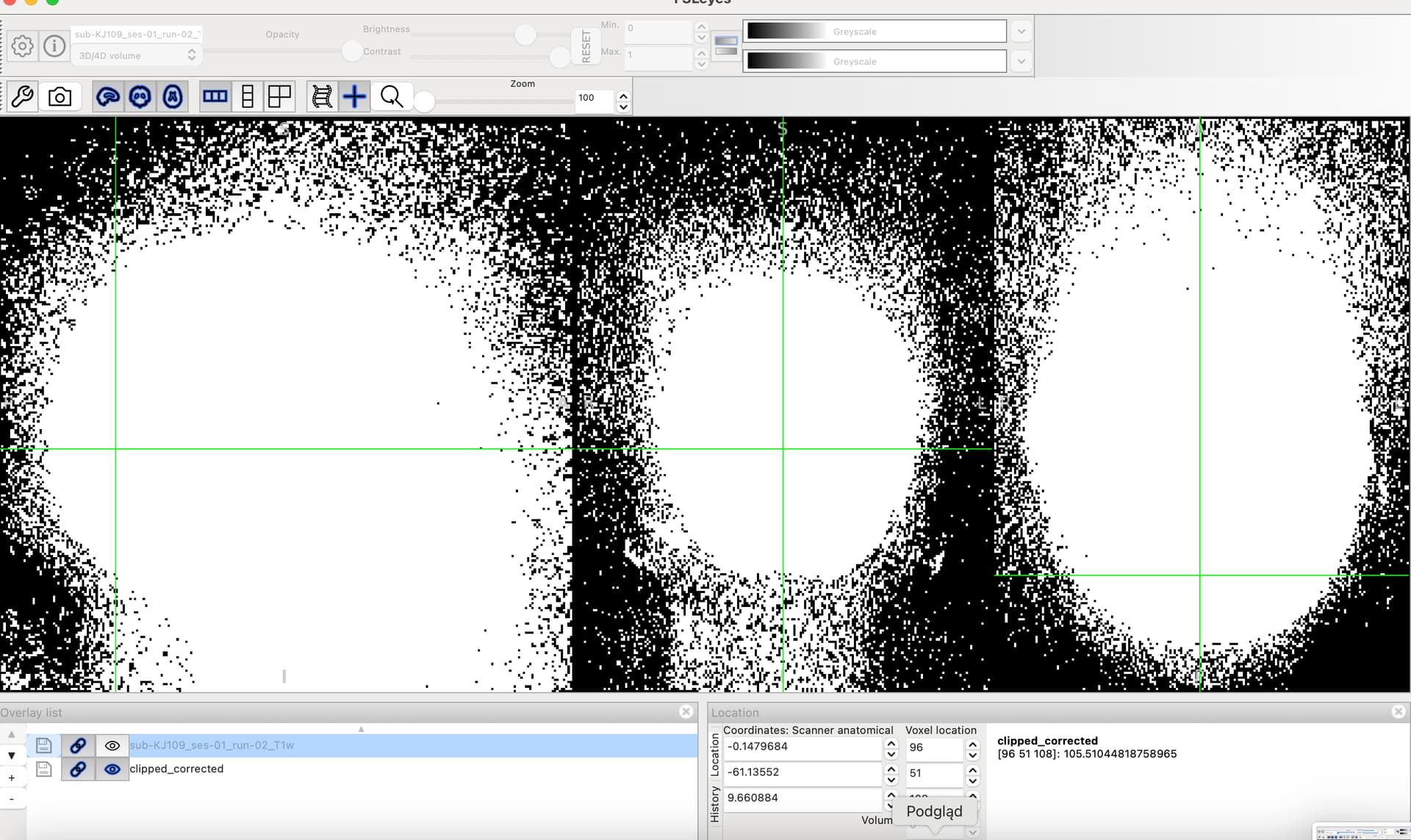The height and width of the screenshot is (840, 1411).
Task: Increase the X world coordinate
Action: point(891,743)
